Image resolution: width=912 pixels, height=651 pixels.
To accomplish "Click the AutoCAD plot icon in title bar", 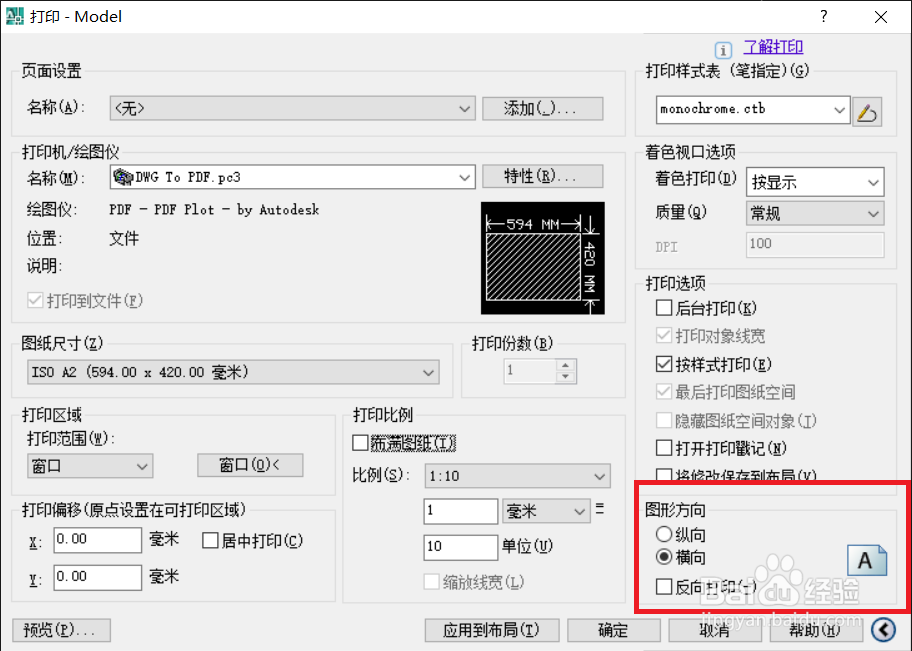I will (14, 16).
